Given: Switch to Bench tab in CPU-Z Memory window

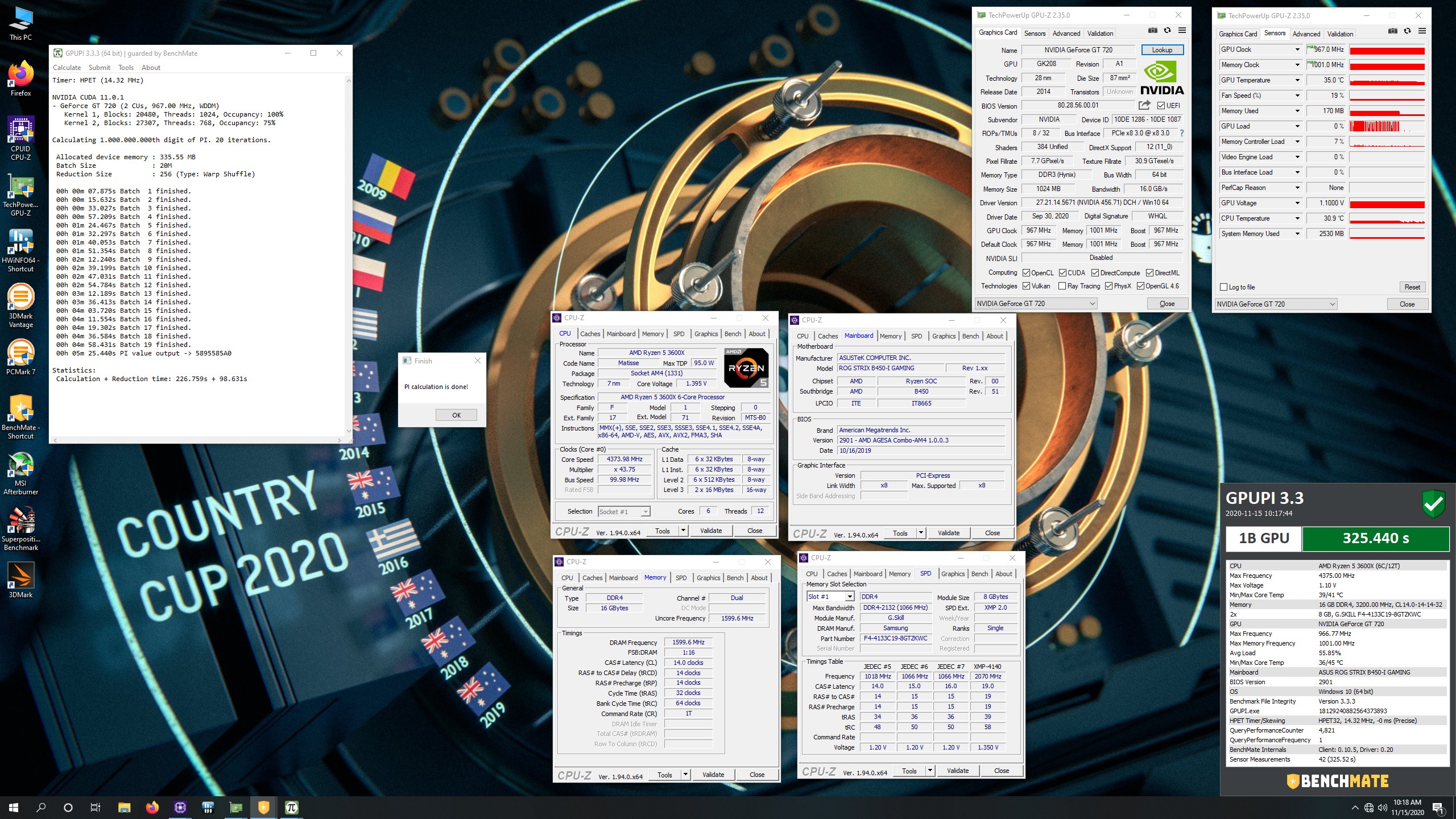Looking at the screenshot, I should [735, 578].
